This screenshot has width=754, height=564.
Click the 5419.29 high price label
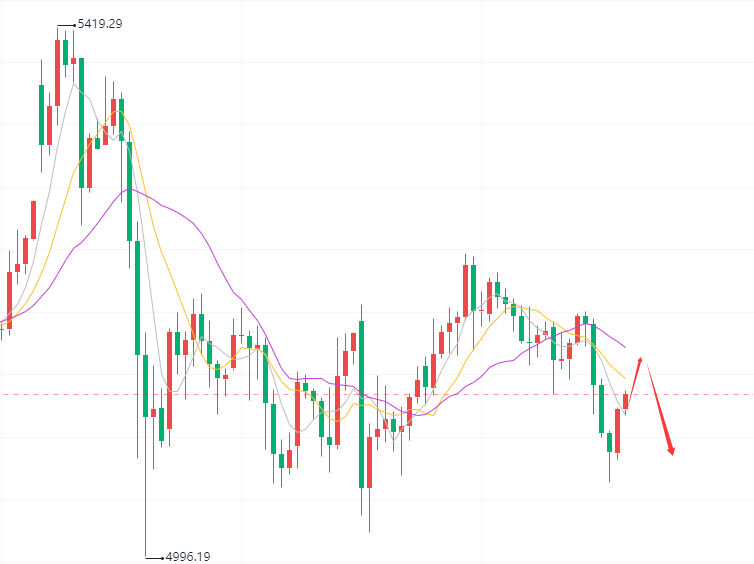(x=101, y=23)
